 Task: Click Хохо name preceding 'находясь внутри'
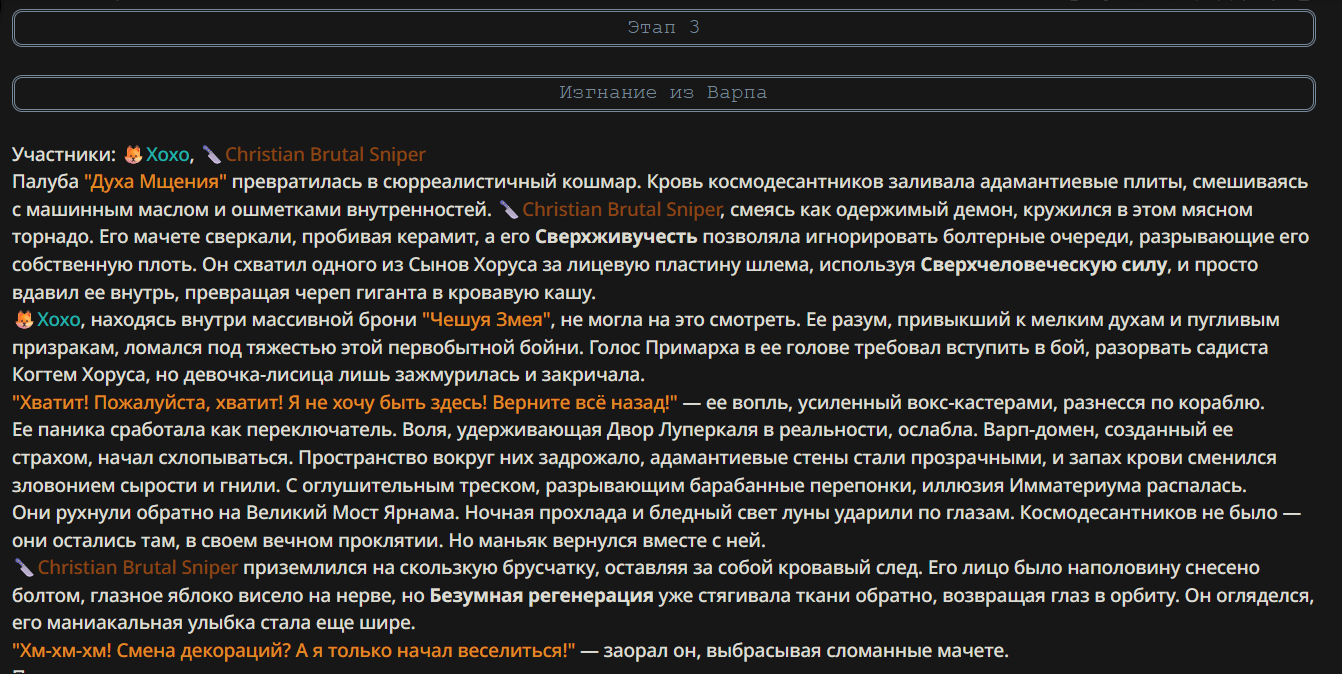[59, 320]
